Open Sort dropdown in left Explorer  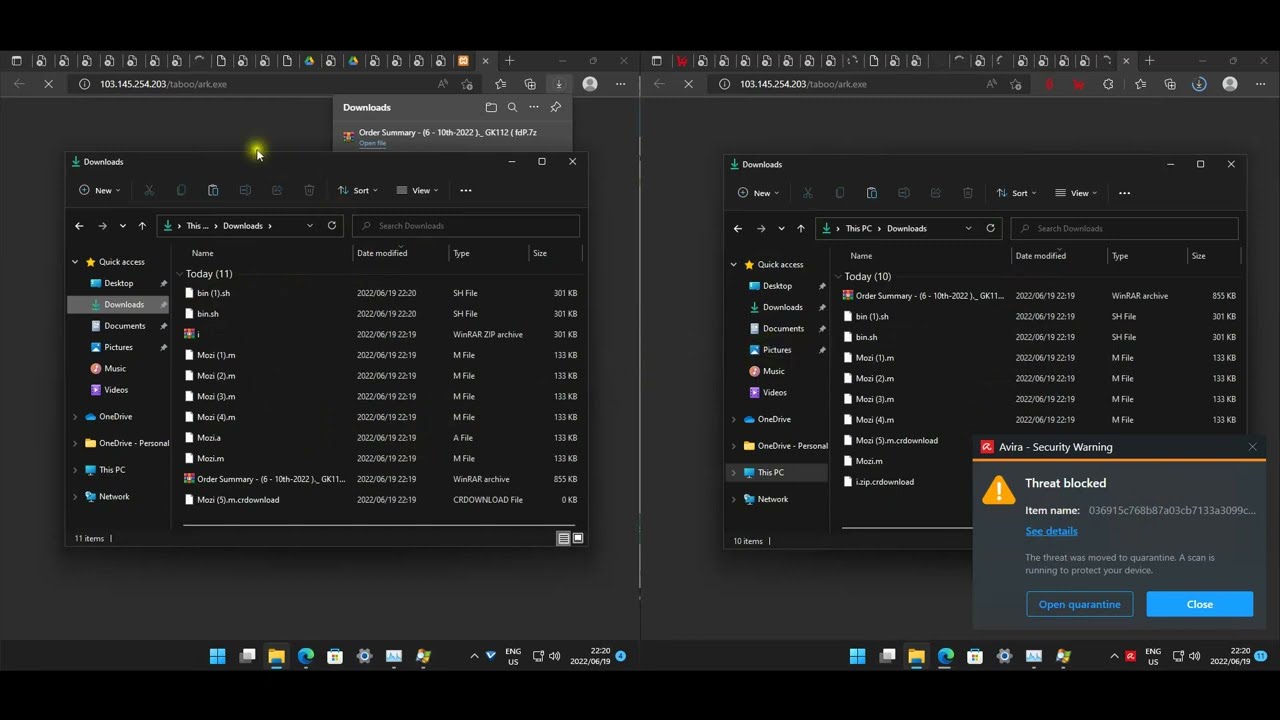(358, 190)
